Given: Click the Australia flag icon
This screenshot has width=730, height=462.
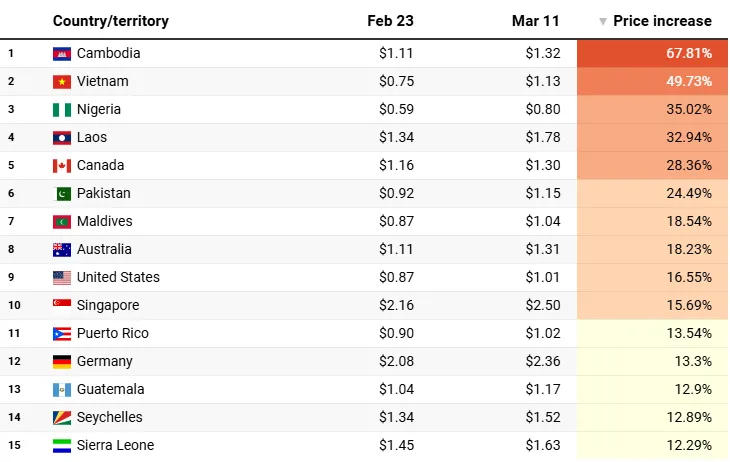Looking at the screenshot, I should 62,250.
